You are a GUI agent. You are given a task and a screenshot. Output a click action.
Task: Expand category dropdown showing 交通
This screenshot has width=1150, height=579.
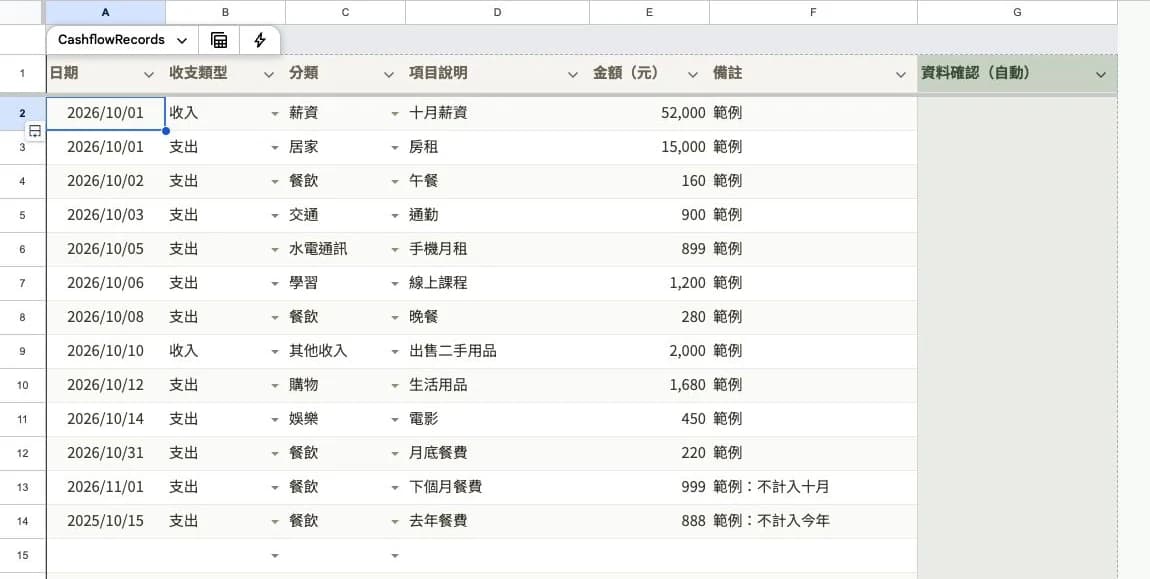click(x=395, y=216)
